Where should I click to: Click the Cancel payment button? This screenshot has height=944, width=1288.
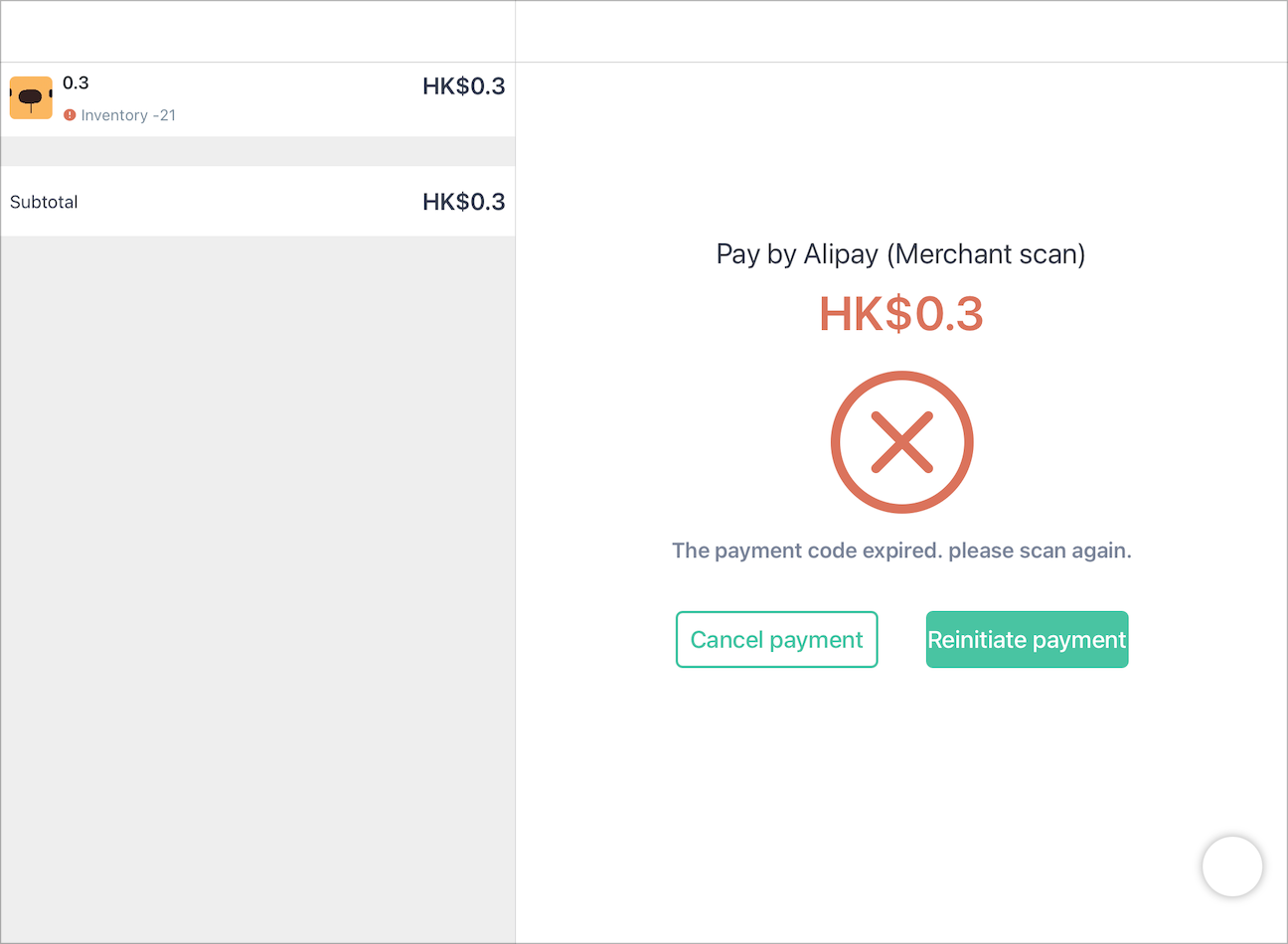(776, 639)
